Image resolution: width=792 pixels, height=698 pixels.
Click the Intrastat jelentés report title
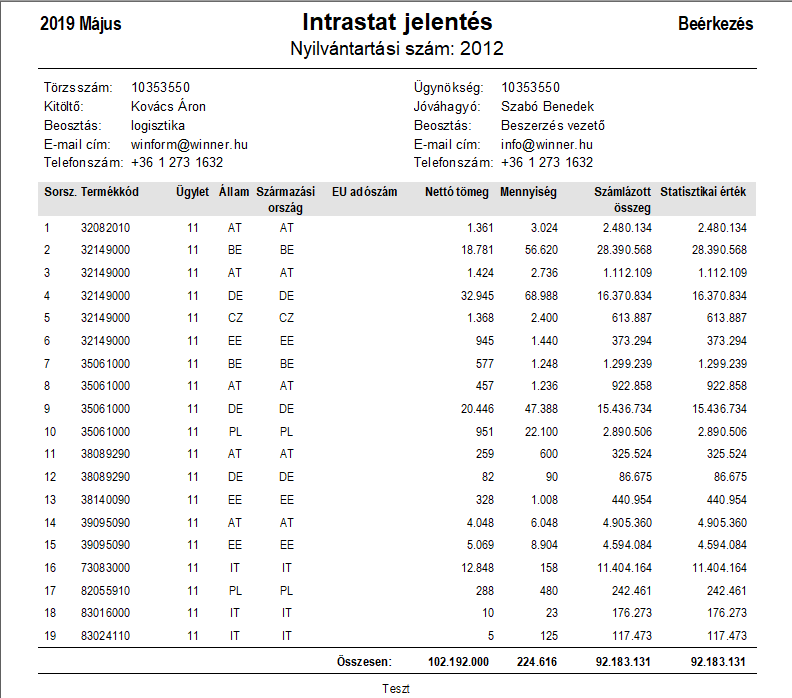[397, 22]
